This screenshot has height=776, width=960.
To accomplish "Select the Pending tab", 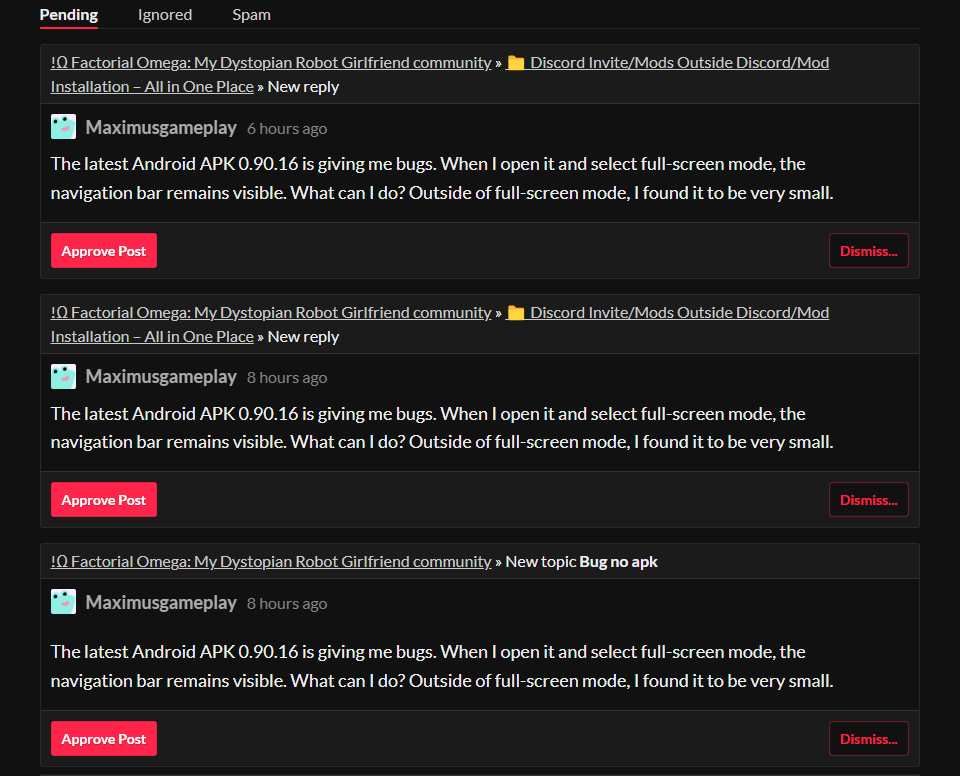I will click(69, 15).
